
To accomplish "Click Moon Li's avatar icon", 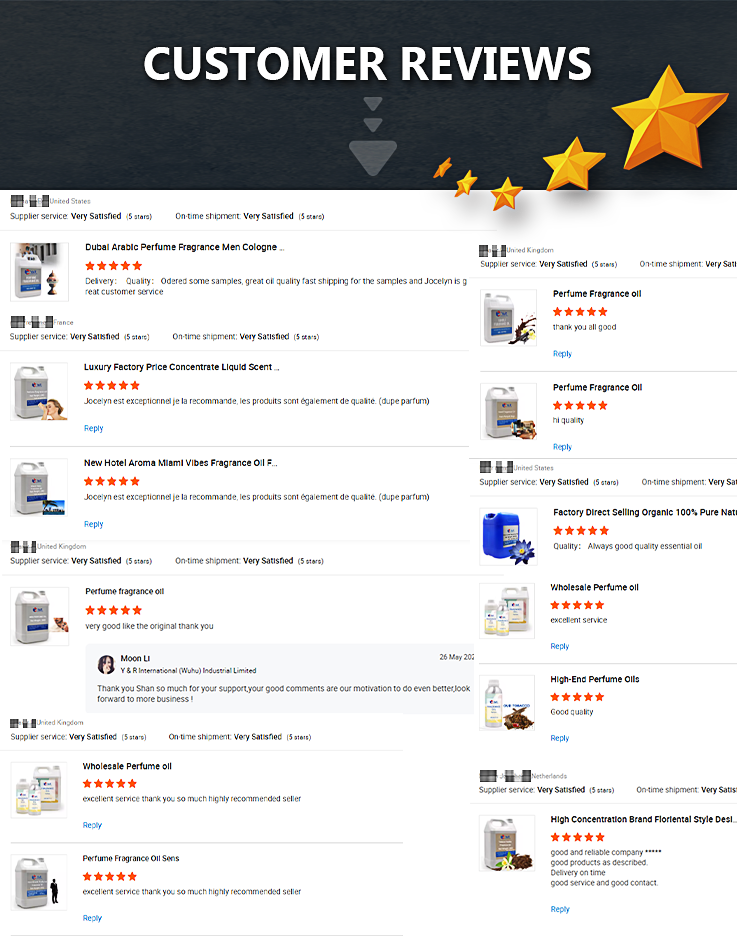I will [x=106, y=664].
